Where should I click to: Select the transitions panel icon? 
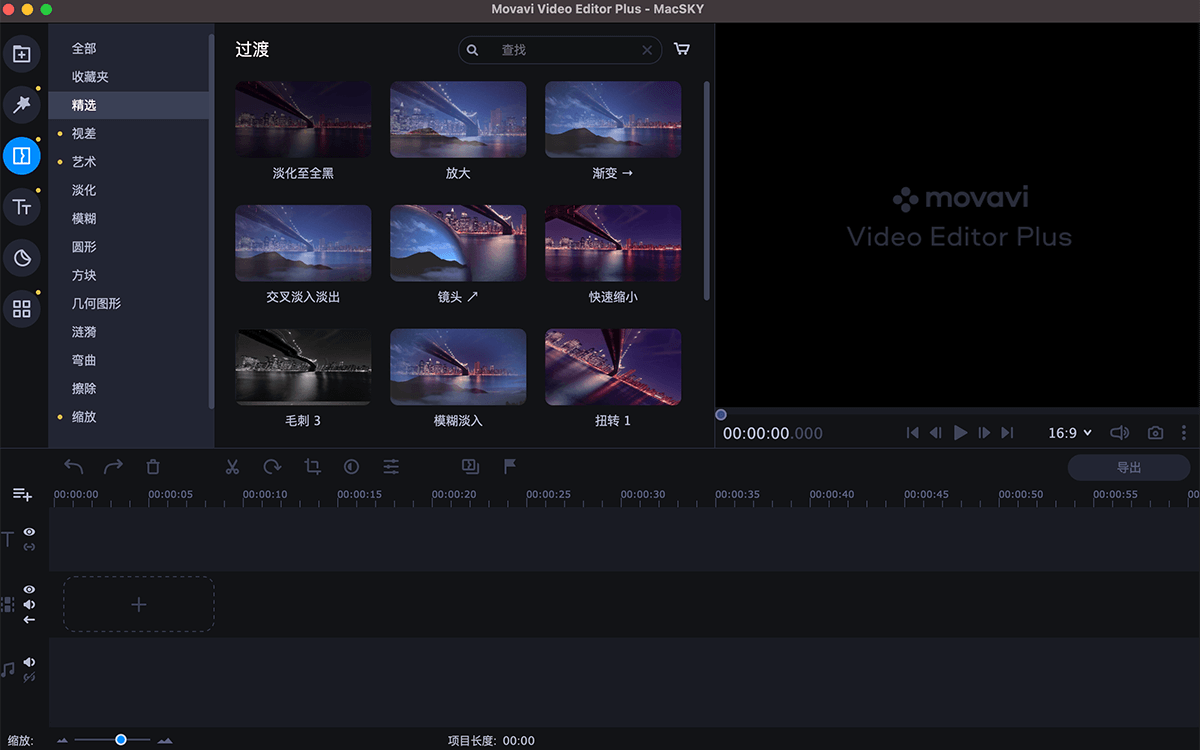pyautogui.click(x=22, y=155)
